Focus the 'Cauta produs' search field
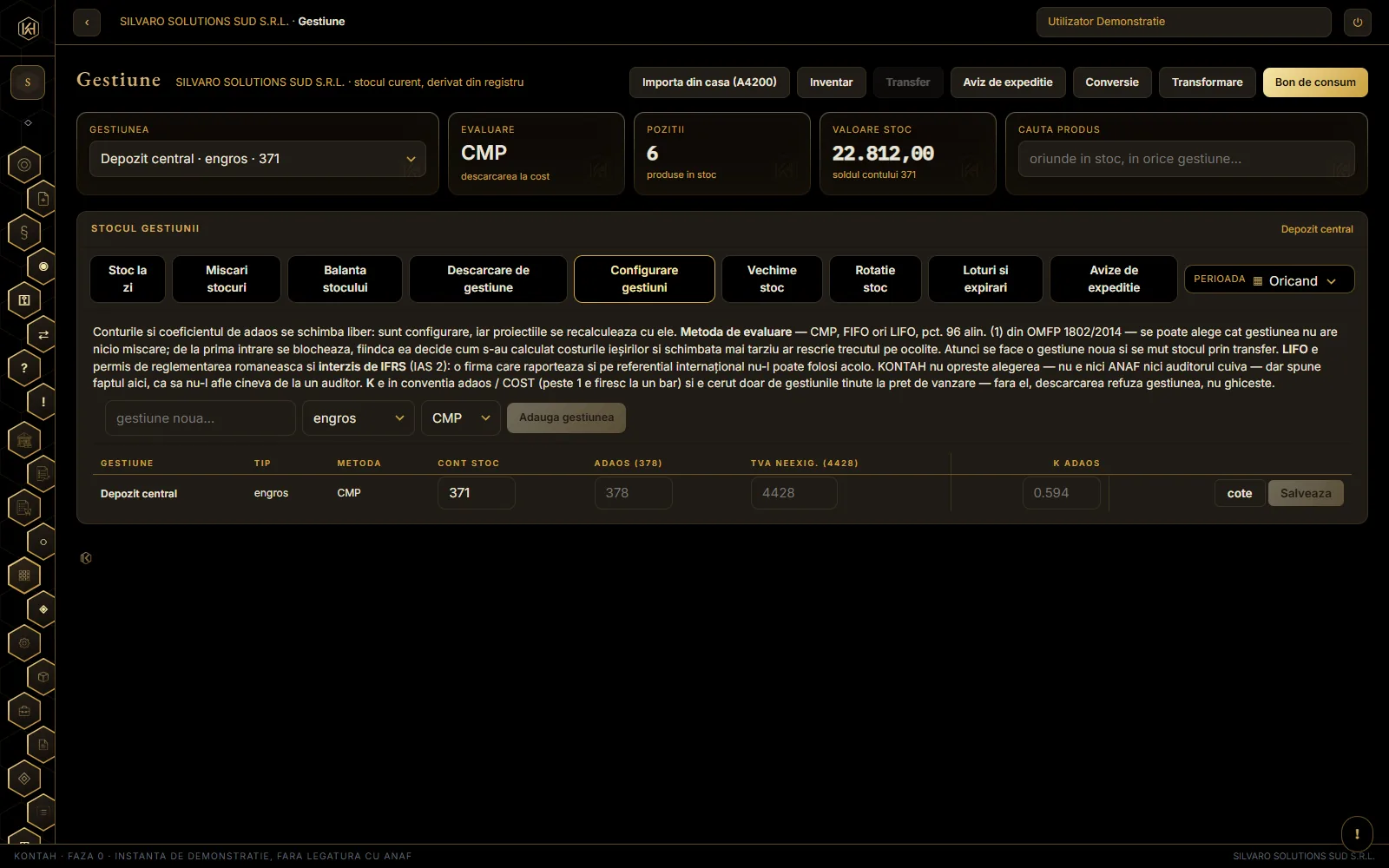 (x=1186, y=159)
